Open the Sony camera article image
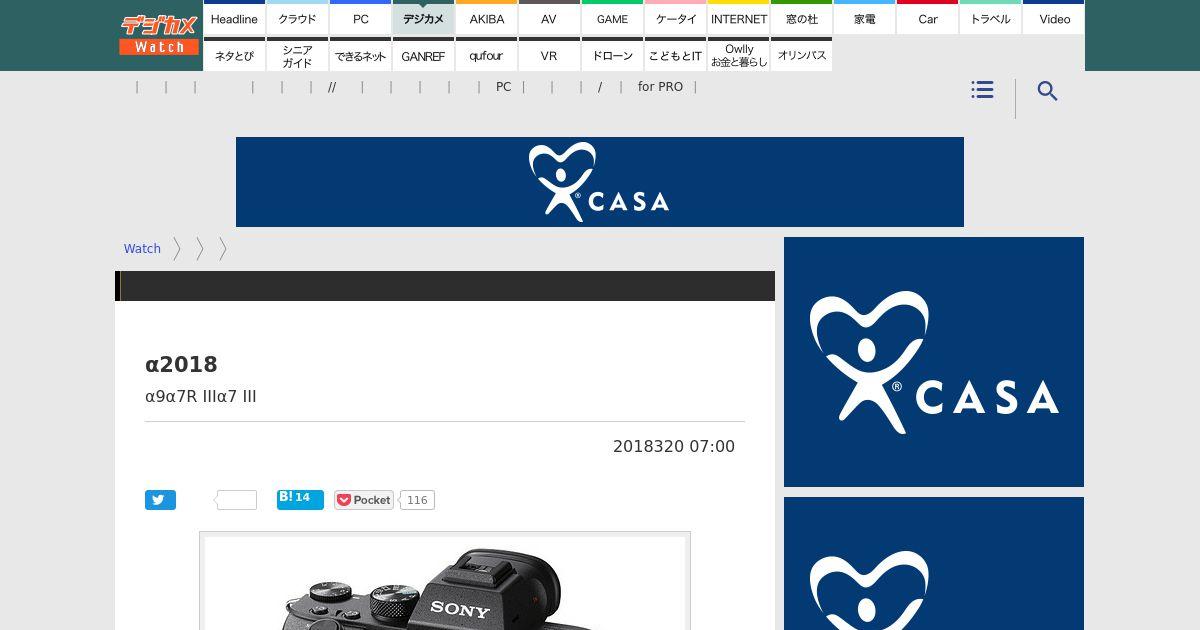Image resolution: width=1200 pixels, height=630 pixels. click(445, 583)
